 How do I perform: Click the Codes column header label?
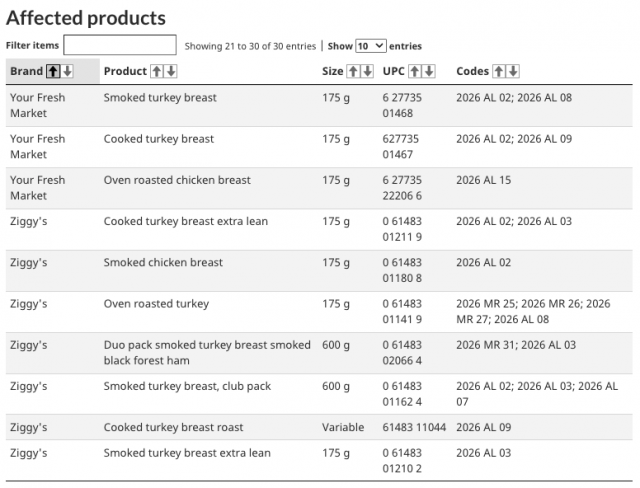(x=472, y=71)
